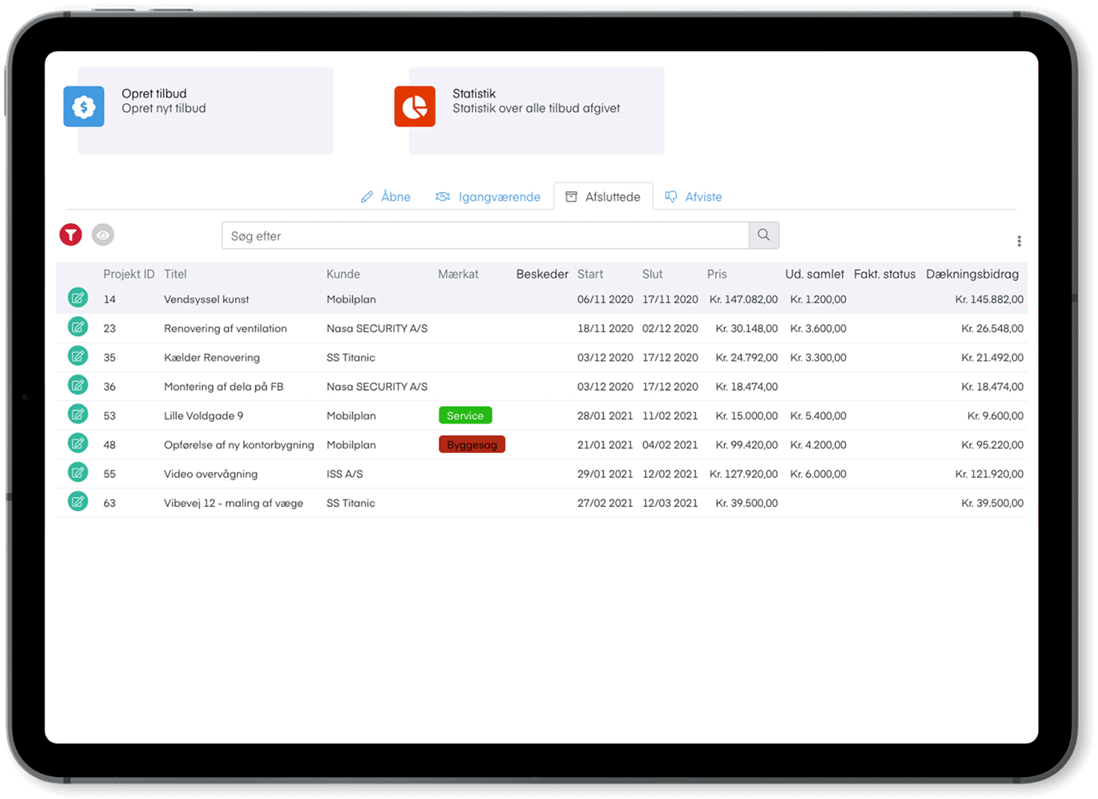Open the three-dot options menu

click(x=1019, y=241)
